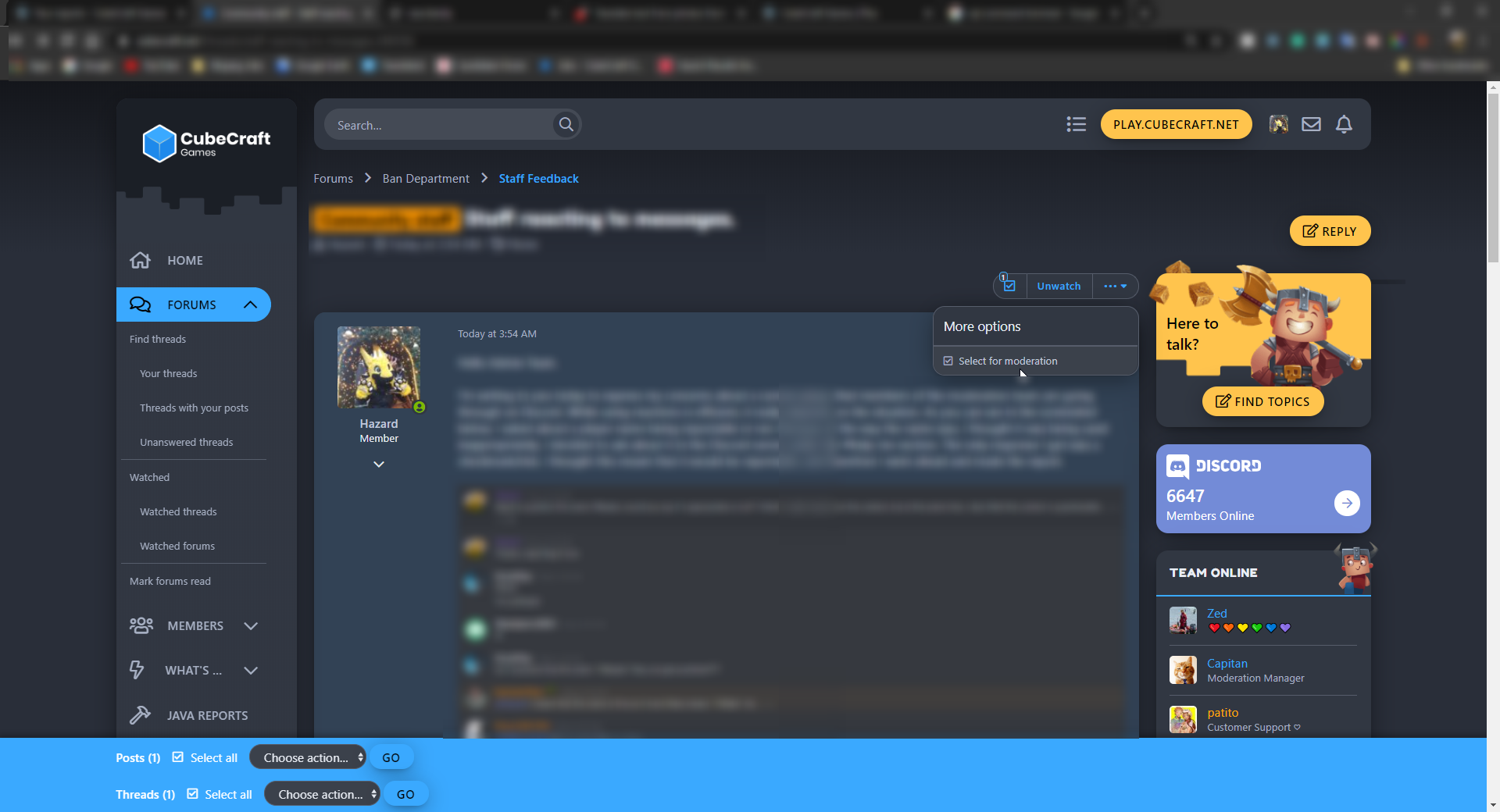
Task: Click the Home house icon
Action: click(140, 260)
